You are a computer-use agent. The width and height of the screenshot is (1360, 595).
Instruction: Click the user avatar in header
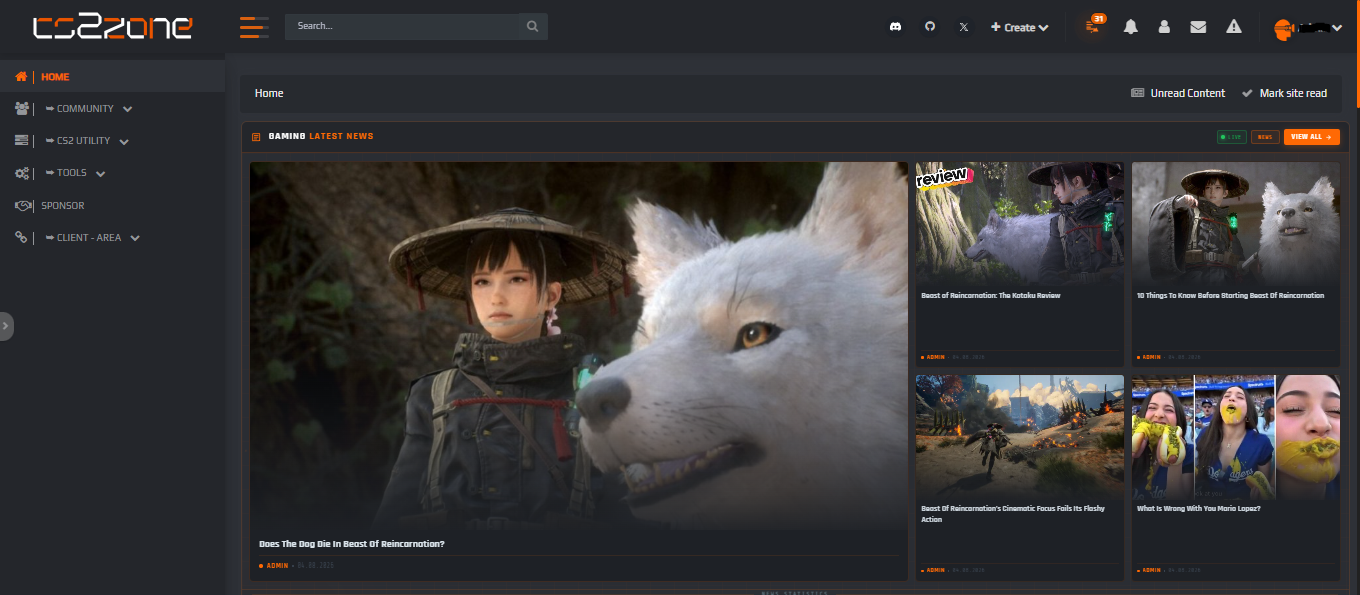pyautogui.click(x=1284, y=28)
